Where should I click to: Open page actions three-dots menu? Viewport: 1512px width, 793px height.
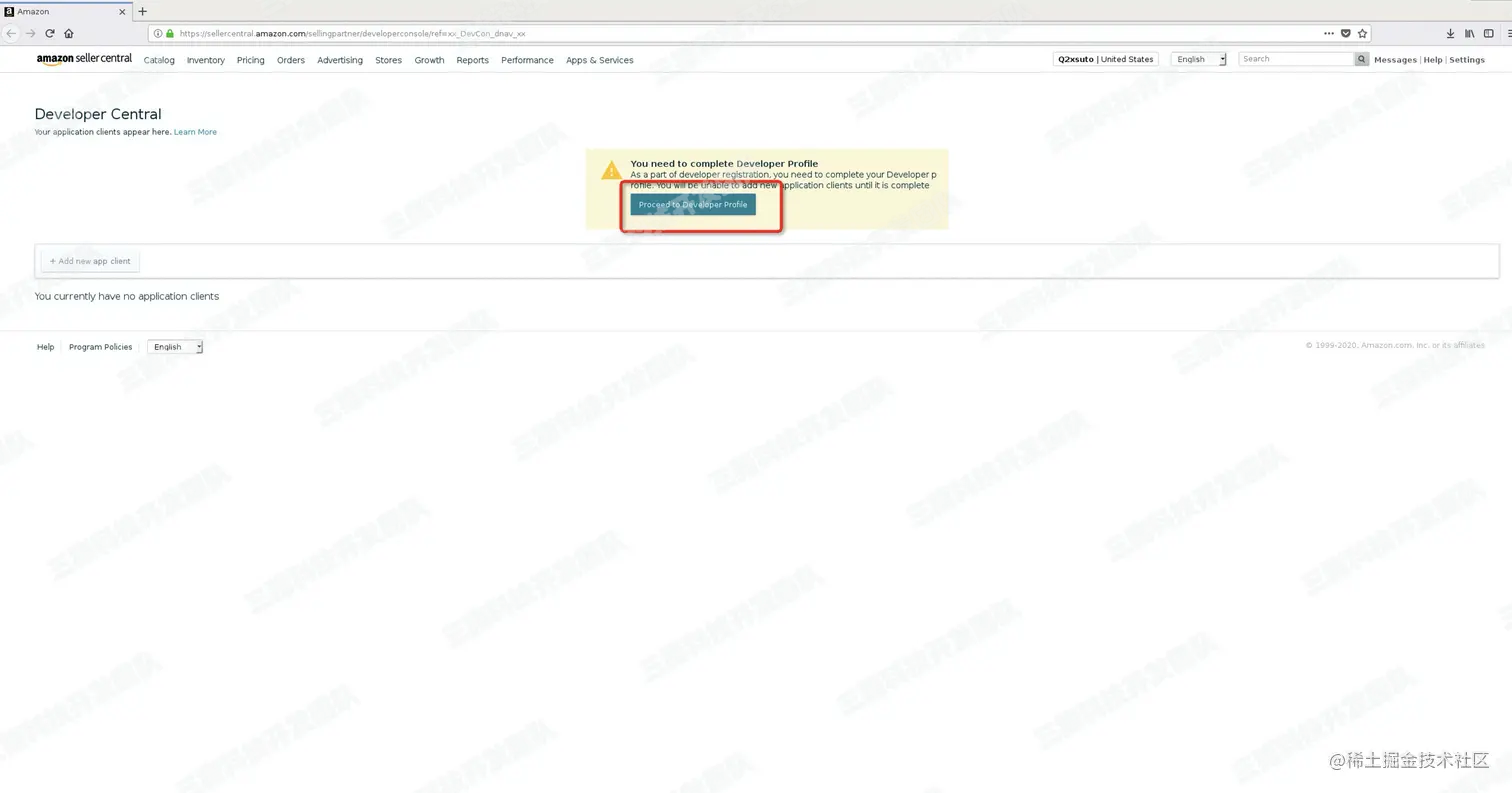pyautogui.click(x=1328, y=33)
